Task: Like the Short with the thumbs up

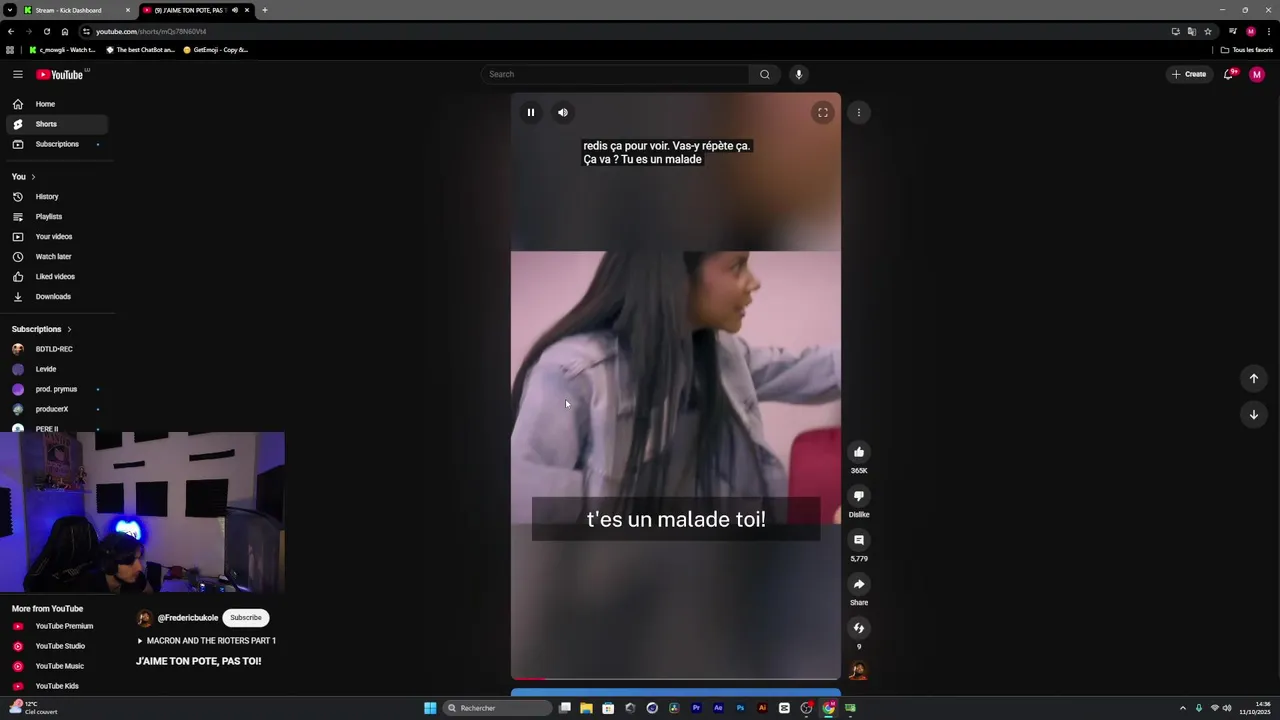Action: [859, 452]
